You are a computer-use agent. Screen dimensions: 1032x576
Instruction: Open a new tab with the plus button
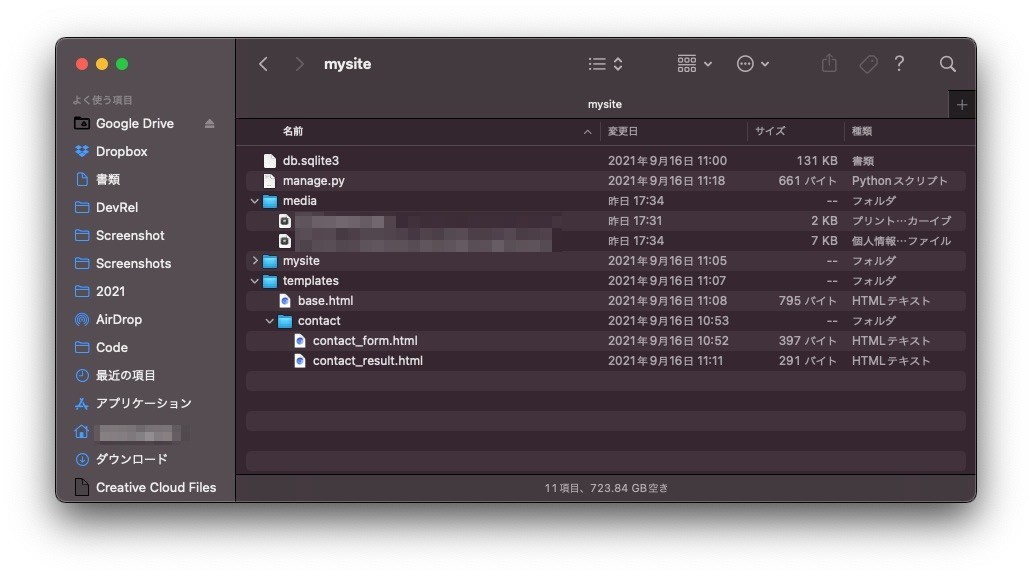tap(961, 104)
